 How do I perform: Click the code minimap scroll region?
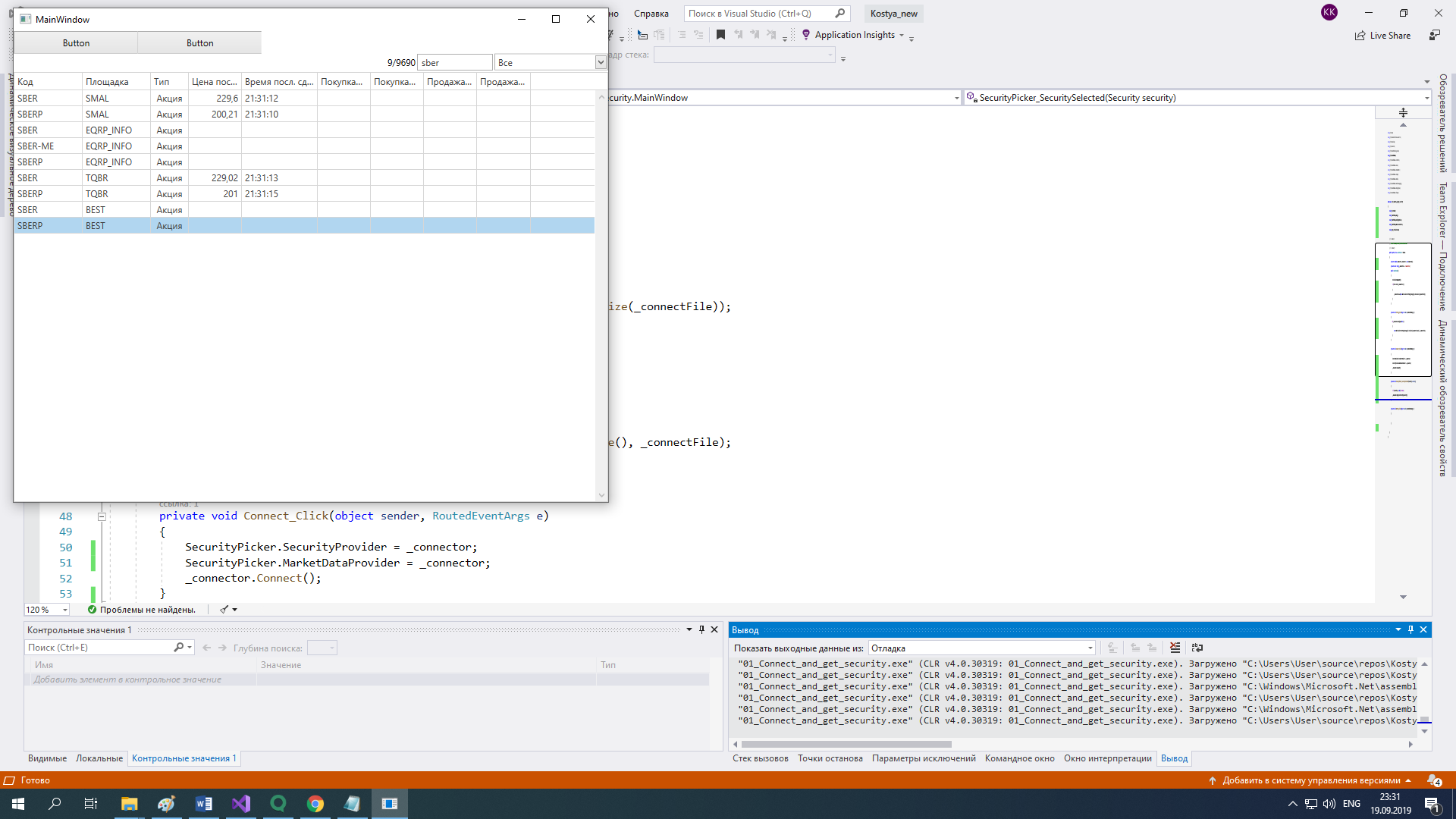click(x=1403, y=309)
